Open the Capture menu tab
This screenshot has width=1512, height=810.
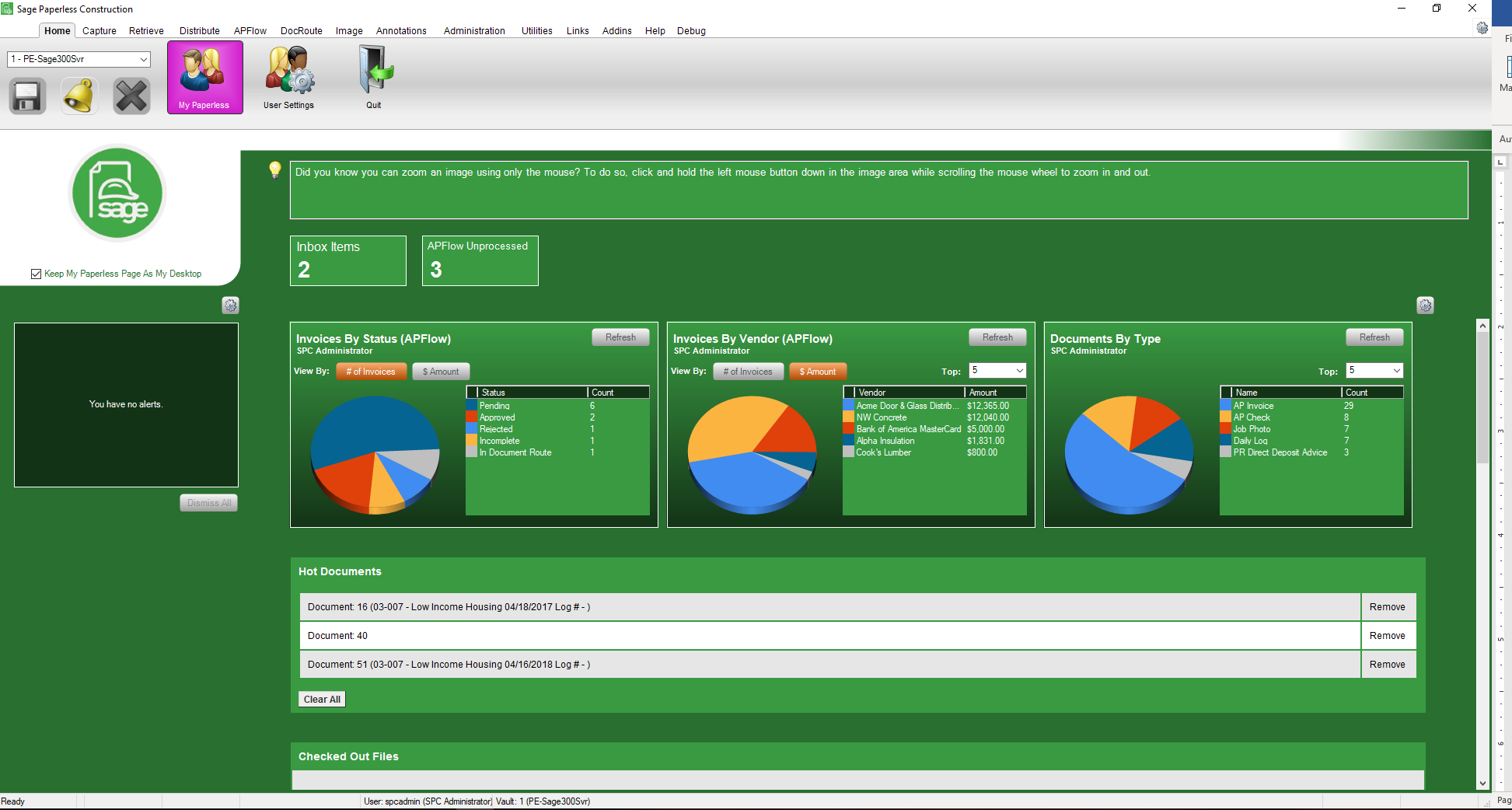pyautogui.click(x=100, y=31)
